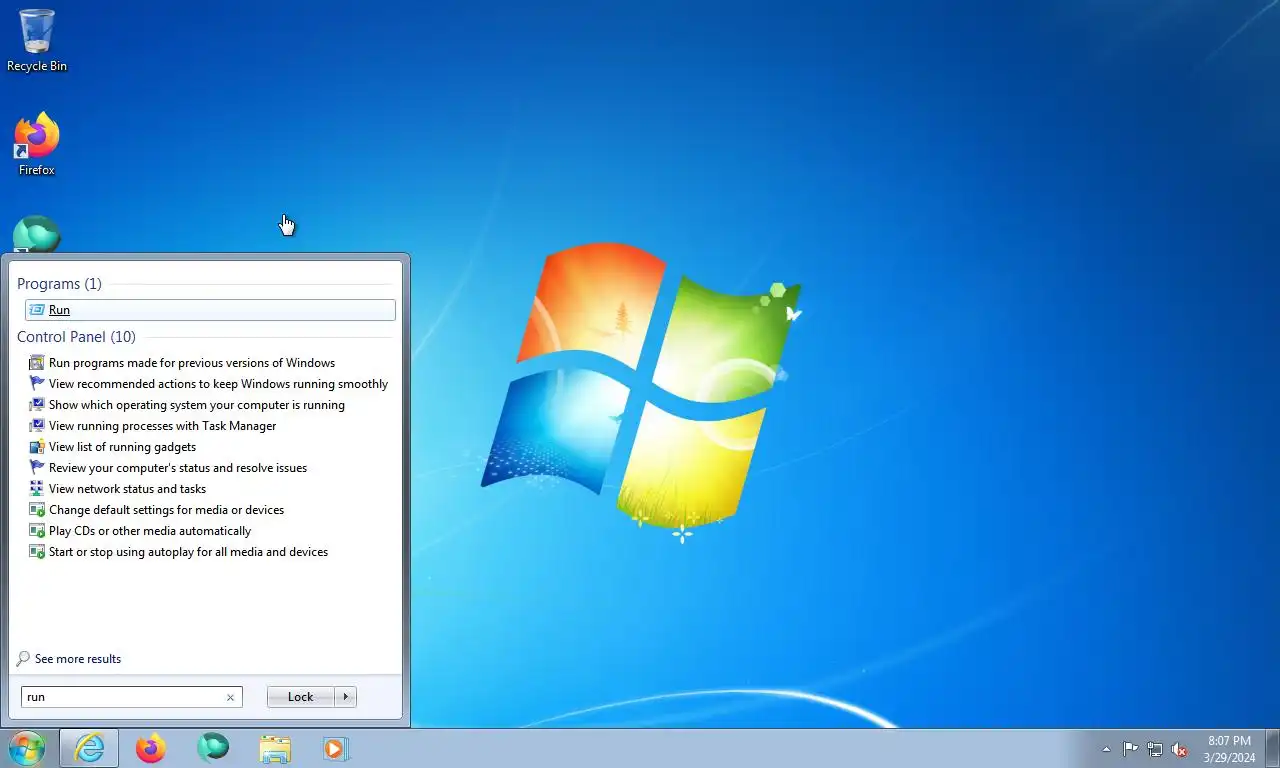Click icon beside Change default settings for media
This screenshot has height=768, width=1280.
click(37, 510)
